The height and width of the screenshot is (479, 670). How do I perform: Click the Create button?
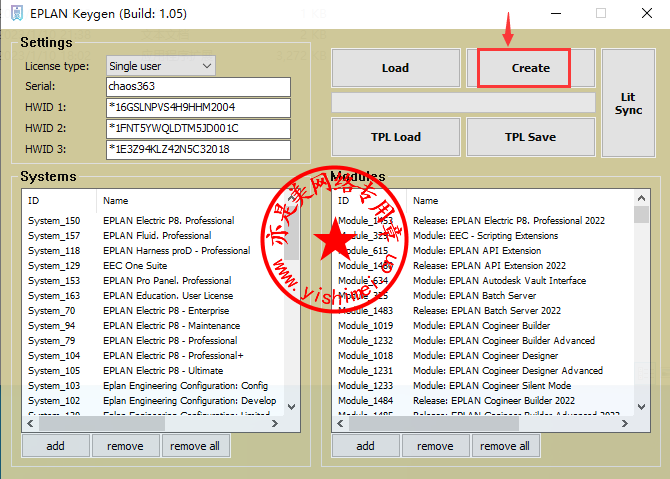(x=530, y=68)
